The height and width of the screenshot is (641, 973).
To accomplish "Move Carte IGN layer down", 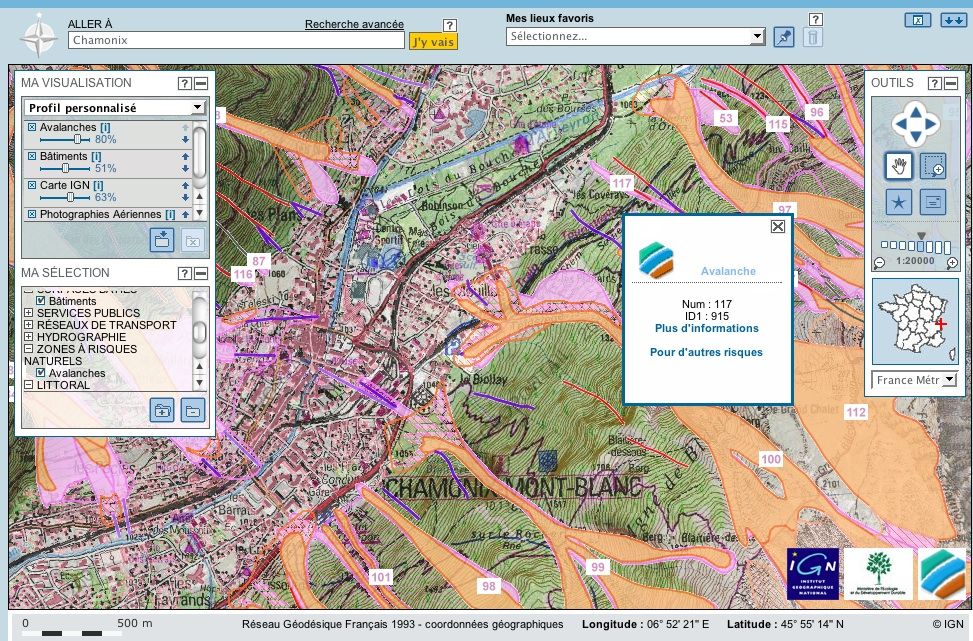I will point(185,197).
